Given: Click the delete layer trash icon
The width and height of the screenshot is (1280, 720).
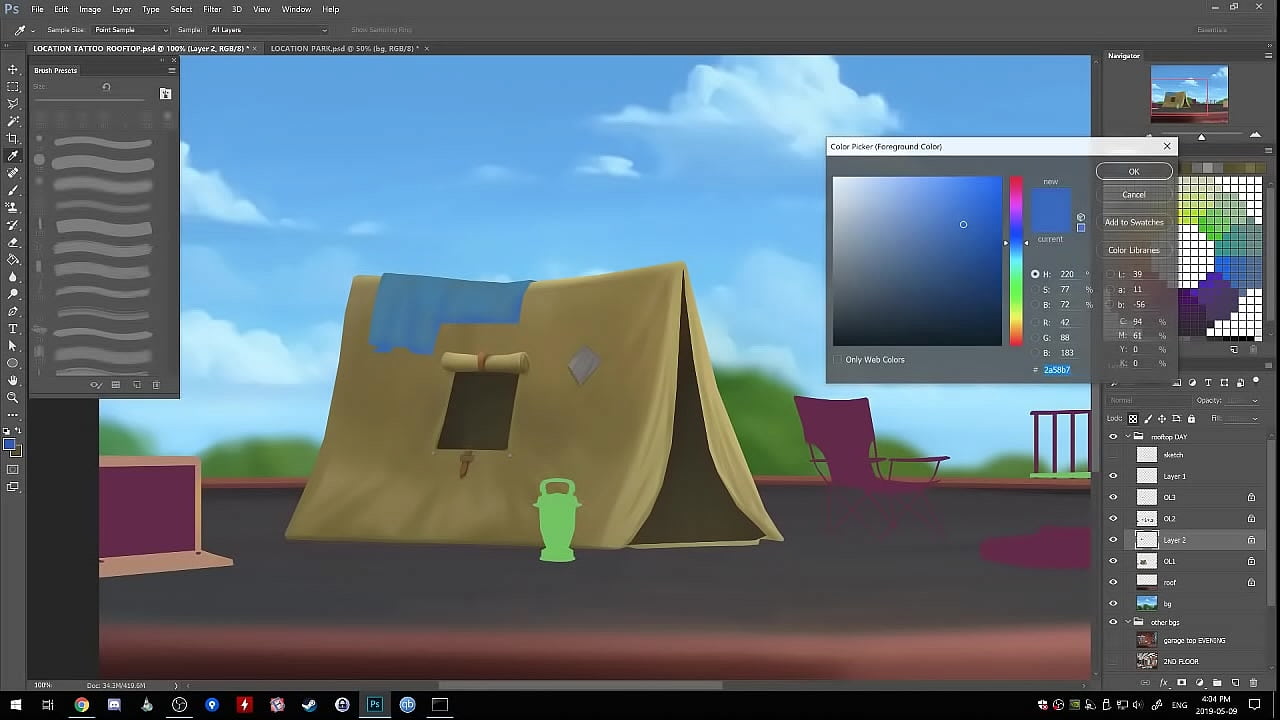Looking at the screenshot, I should tap(1253, 683).
